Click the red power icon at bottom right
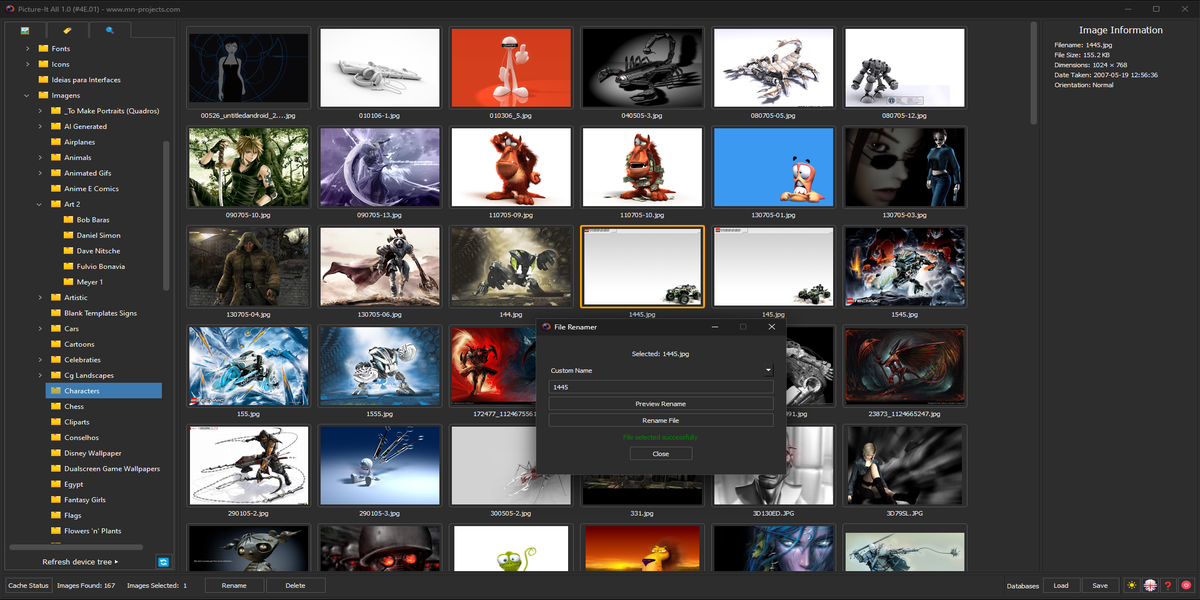 pos(1186,585)
